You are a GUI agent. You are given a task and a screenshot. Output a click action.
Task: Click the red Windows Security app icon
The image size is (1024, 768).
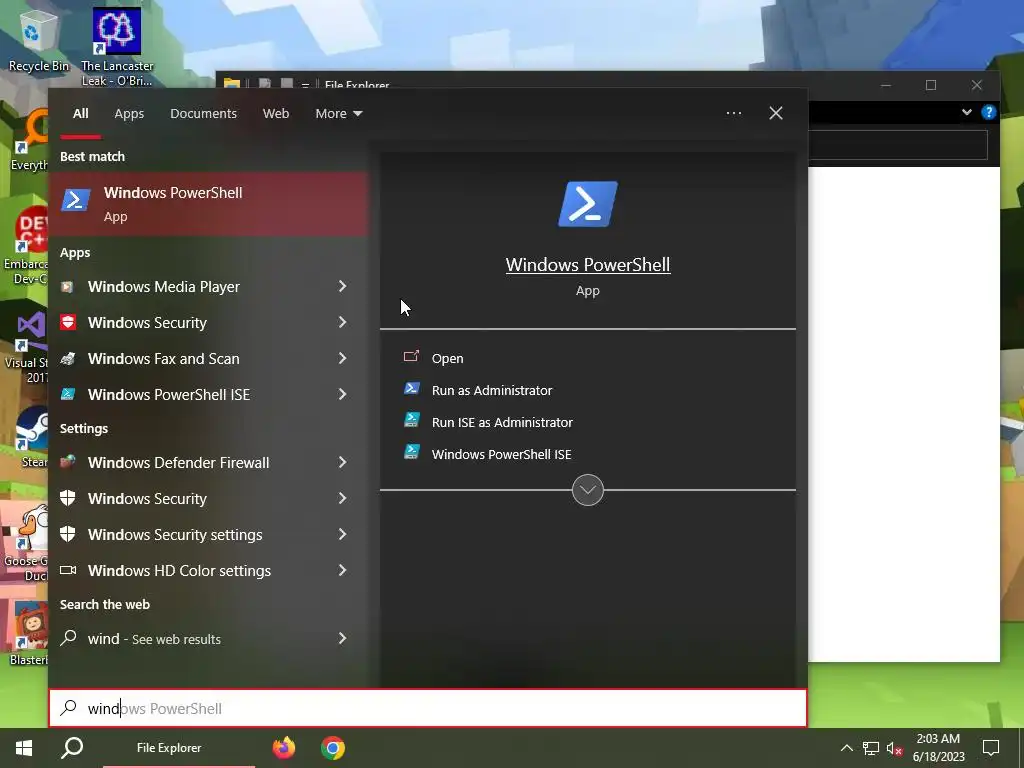tap(68, 323)
